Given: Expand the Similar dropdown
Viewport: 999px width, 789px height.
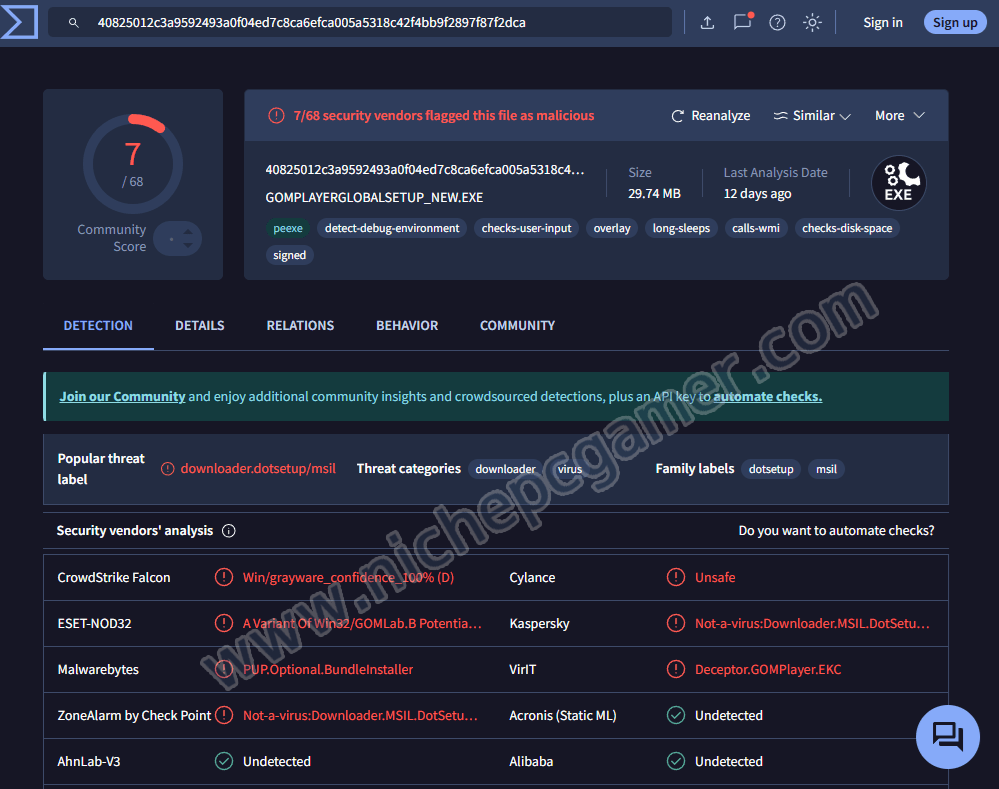Looking at the screenshot, I should (812, 116).
